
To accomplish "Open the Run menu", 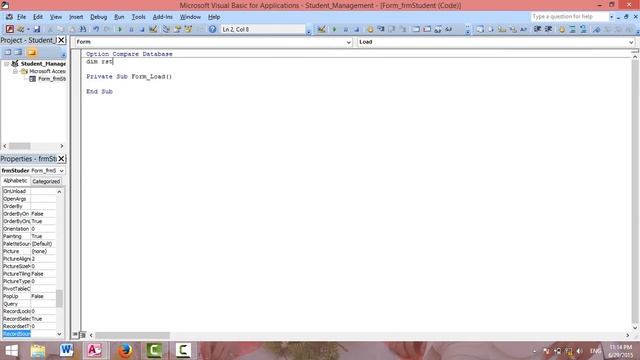I will click(119, 17).
